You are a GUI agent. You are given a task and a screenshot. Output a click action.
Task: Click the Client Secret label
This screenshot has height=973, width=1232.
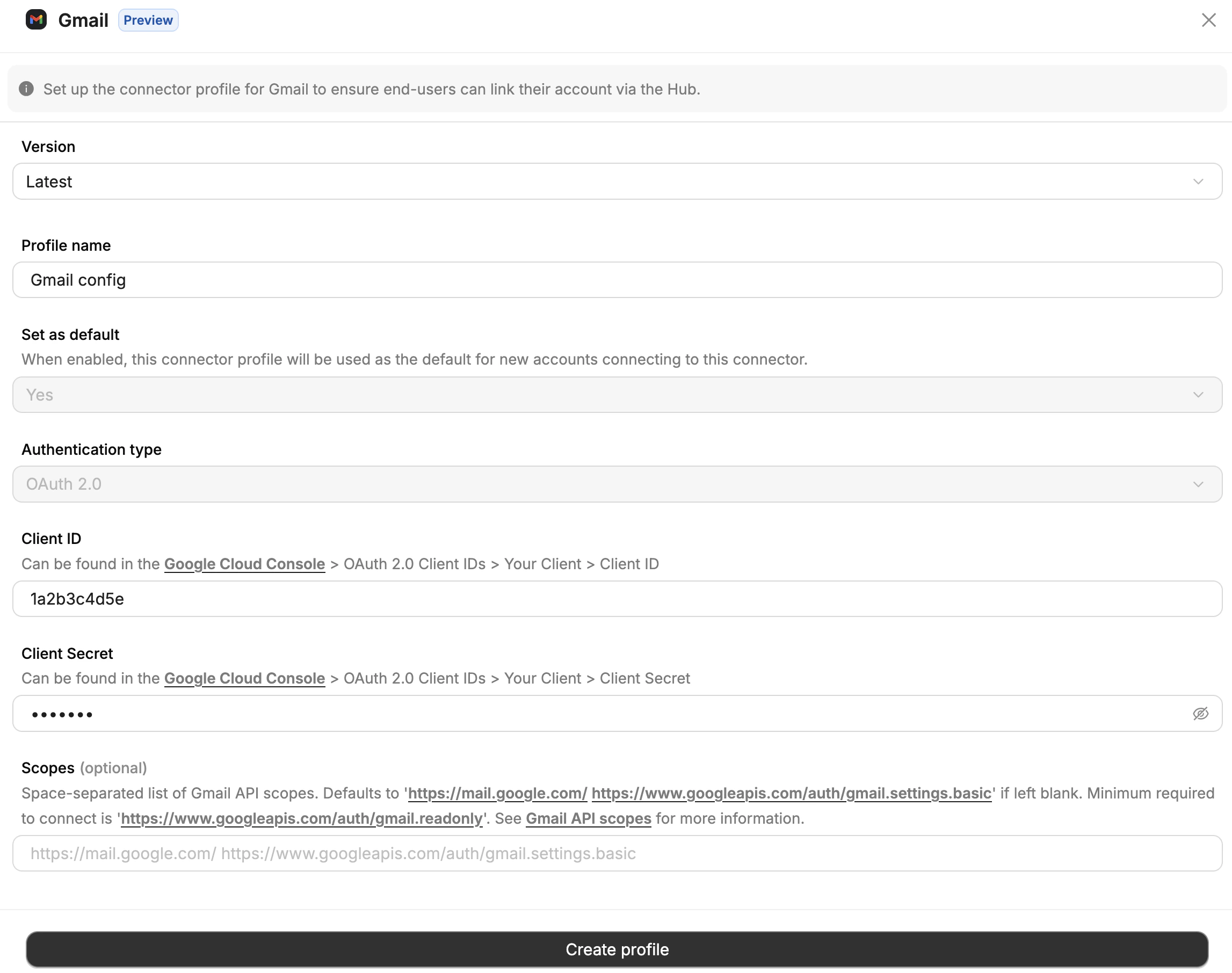(x=67, y=653)
